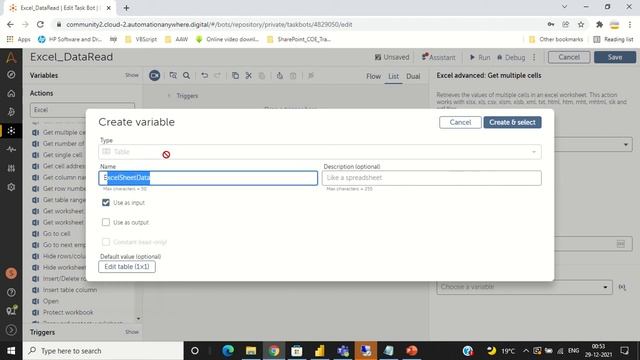Click insert variable icon beside dropdown
This screenshot has width=640, height=360.
pyautogui.click(x=622, y=287)
